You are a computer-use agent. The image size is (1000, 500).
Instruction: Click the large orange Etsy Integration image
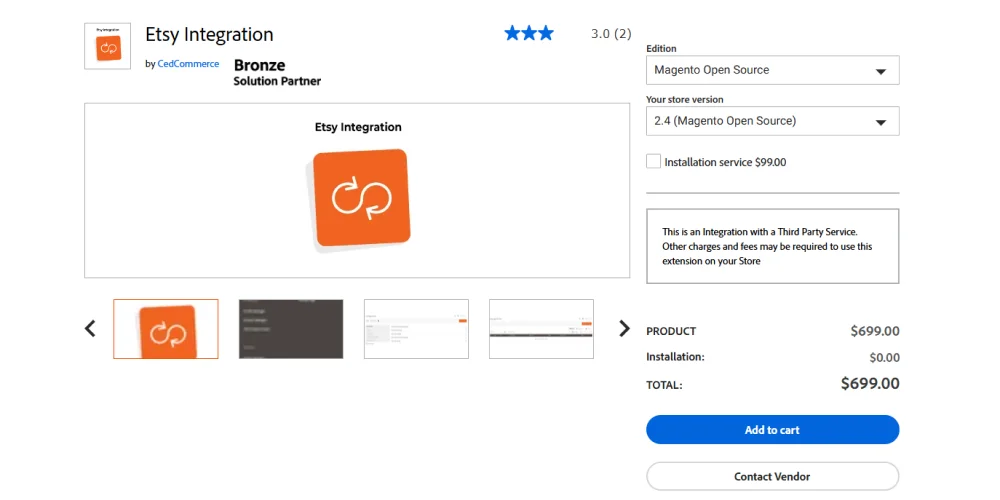tap(360, 200)
